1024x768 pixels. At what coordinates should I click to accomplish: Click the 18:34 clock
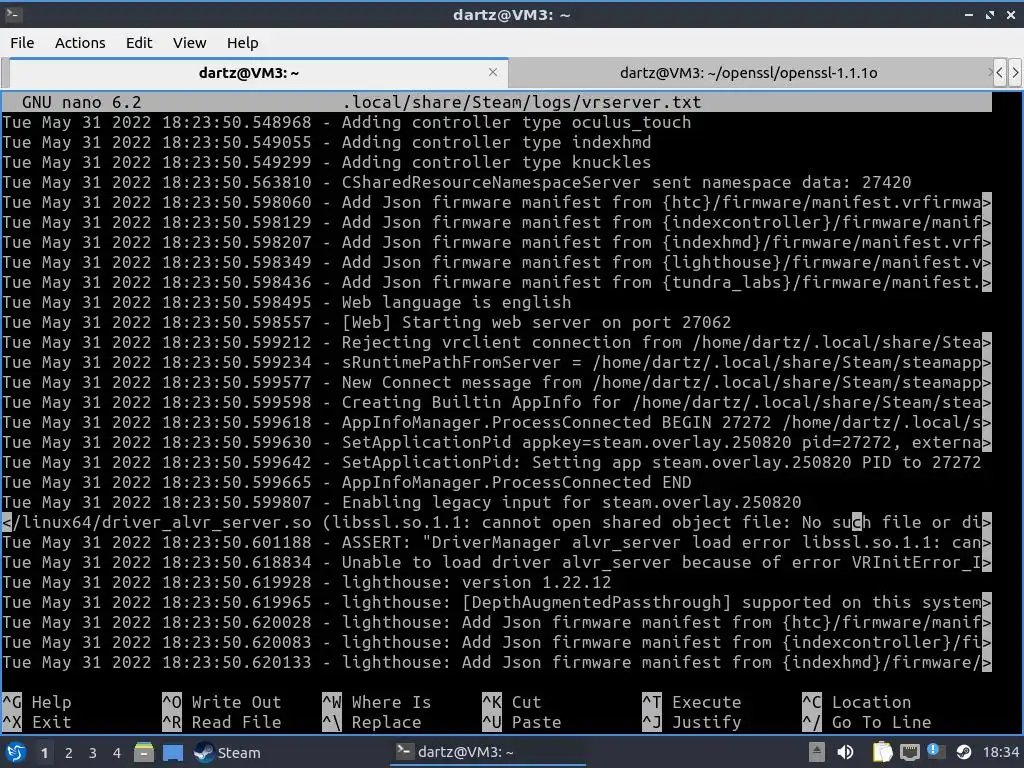click(x=1000, y=752)
